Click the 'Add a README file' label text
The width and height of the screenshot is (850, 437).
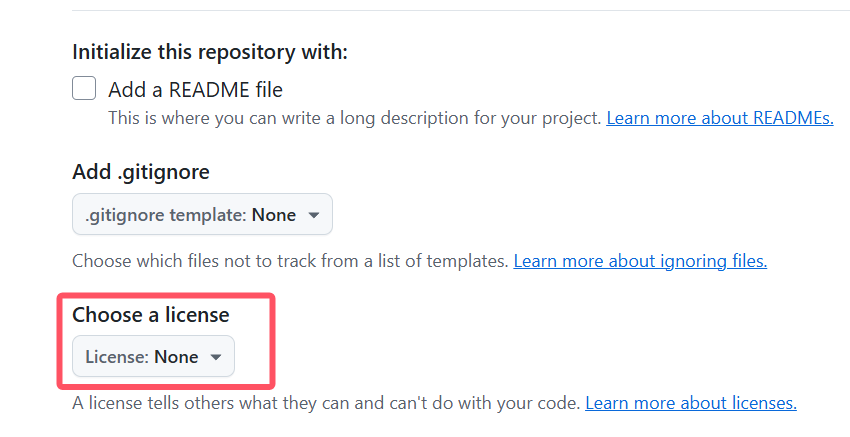click(x=195, y=89)
